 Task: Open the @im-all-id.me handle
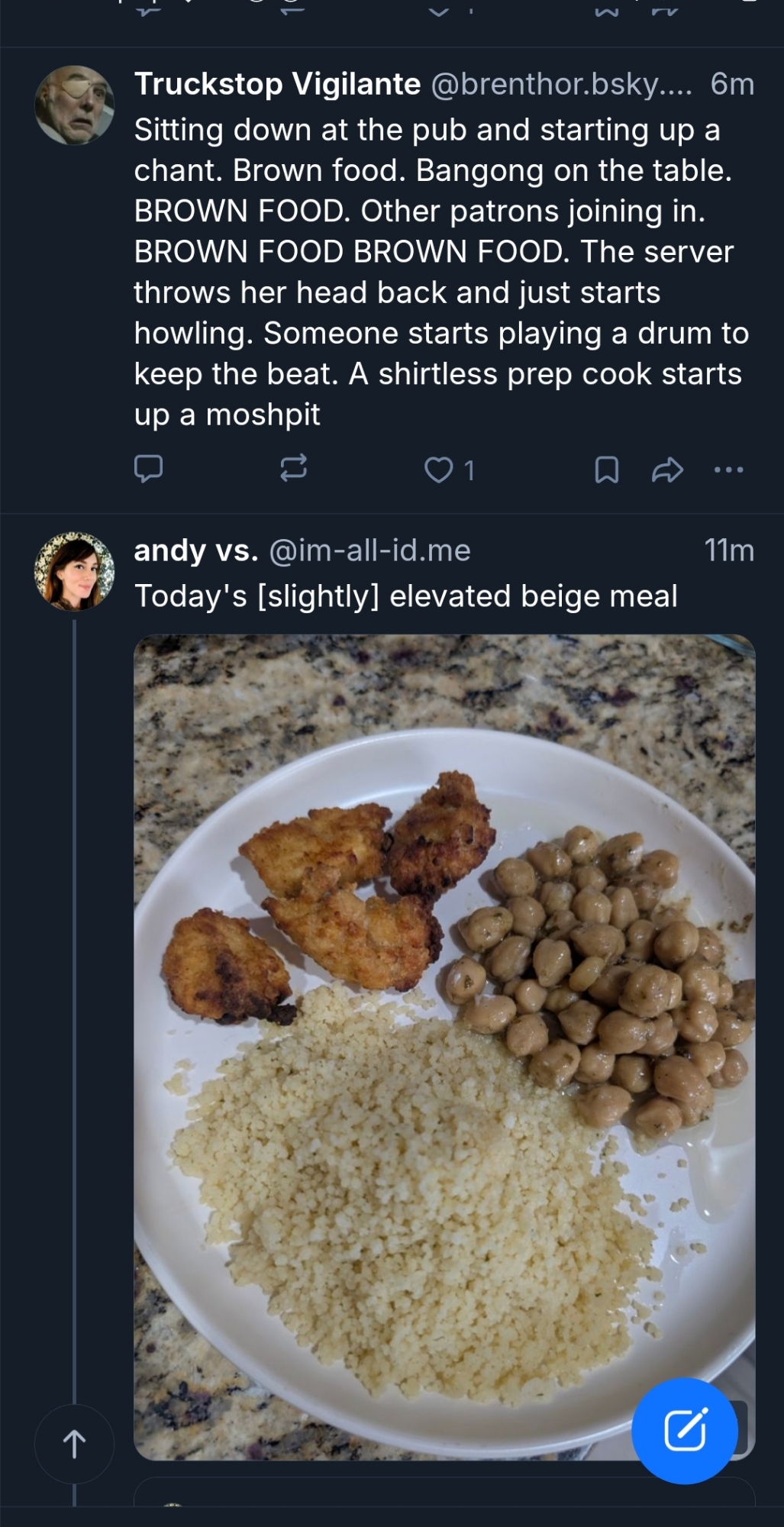pos(370,550)
